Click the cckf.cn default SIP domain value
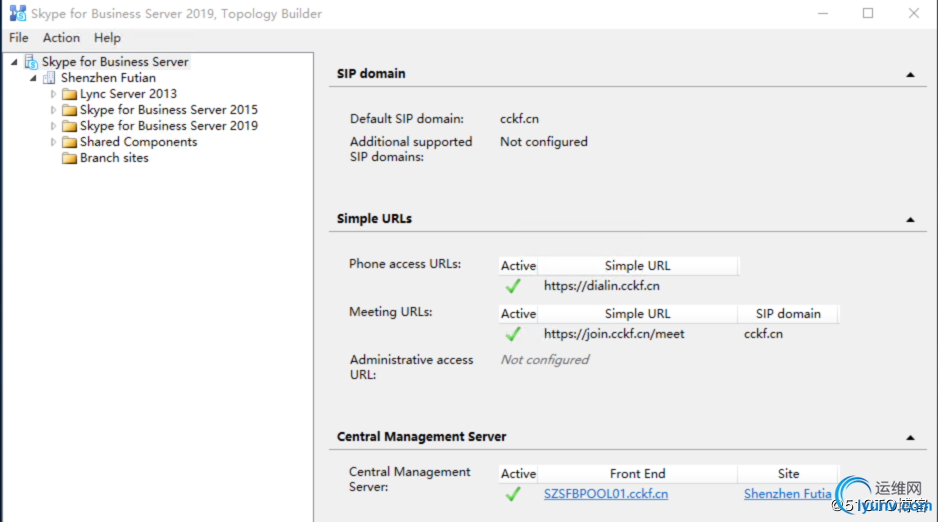The image size is (938, 522). (x=519, y=119)
